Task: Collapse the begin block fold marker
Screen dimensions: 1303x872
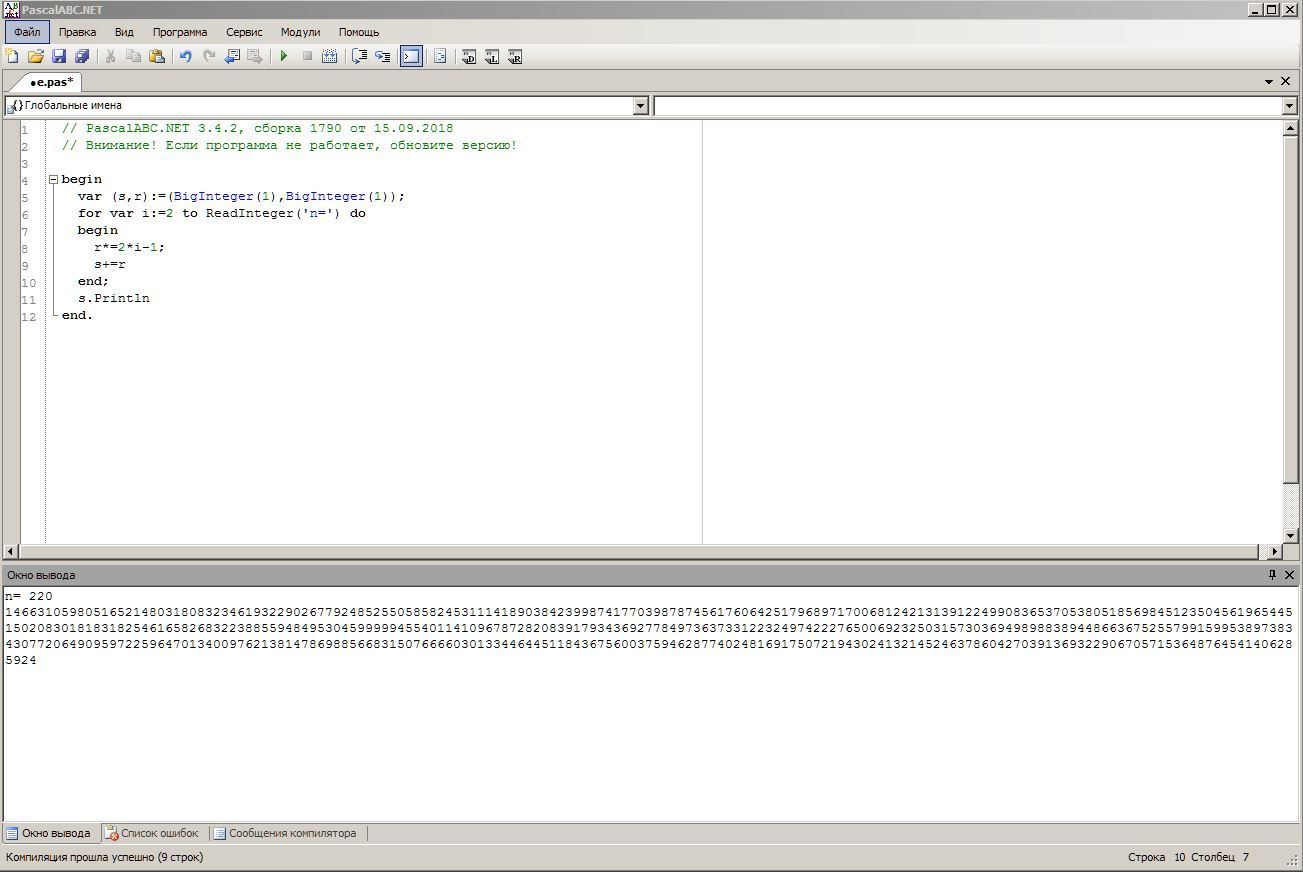Action: [x=54, y=180]
